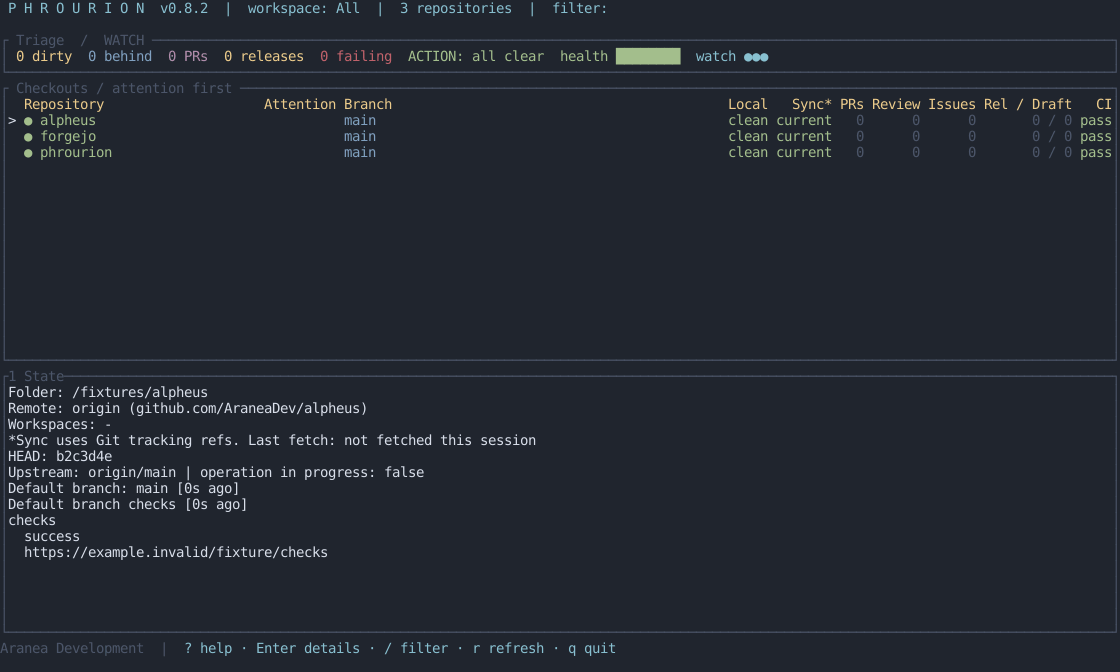Screen dimensions: 1120x672
Task: Click 'clean' local status in alpheus row
Action: (x=748, y=121)
